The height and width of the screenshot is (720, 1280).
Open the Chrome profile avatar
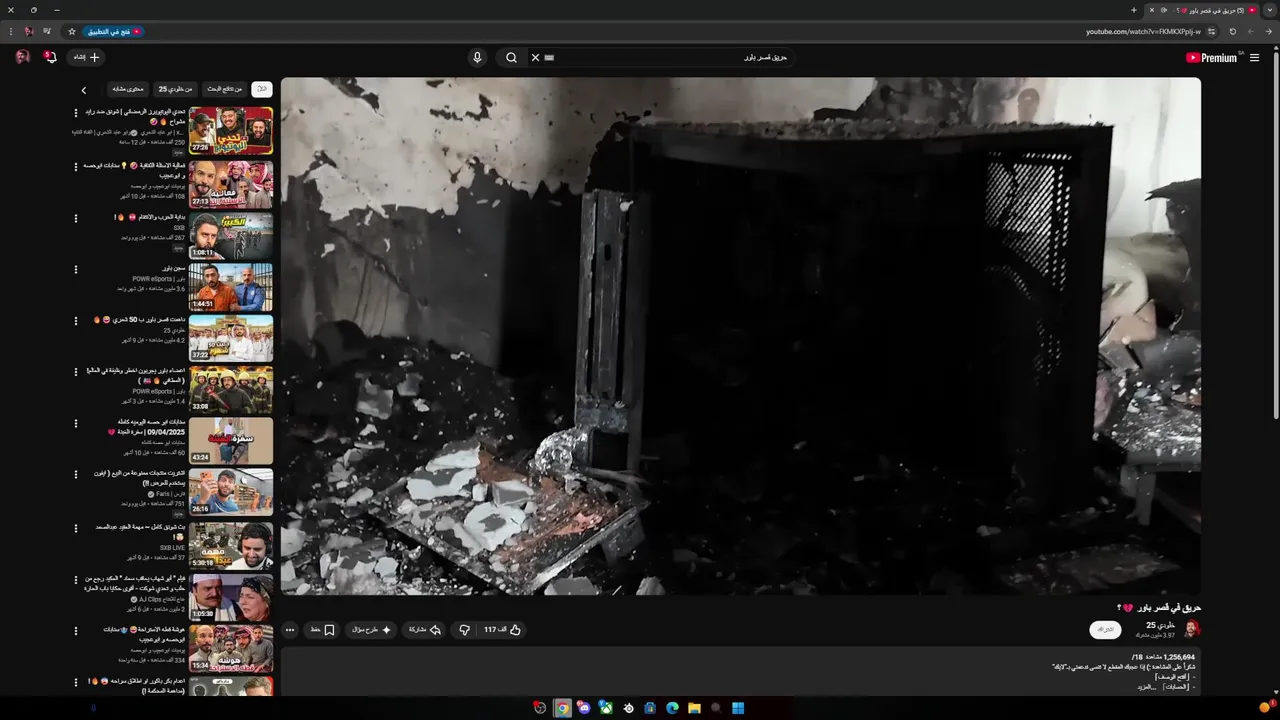29,32
